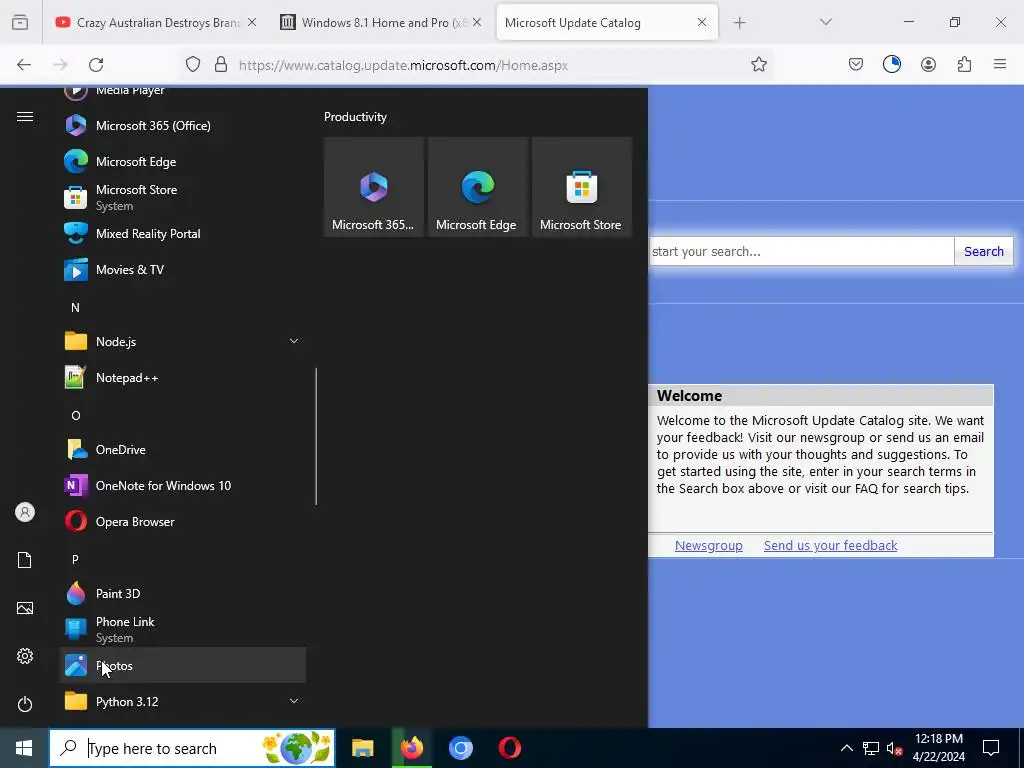This screenshot has height=768, width=1024.
Task: Open the taskbar clock and date
Action: (938, 748)
